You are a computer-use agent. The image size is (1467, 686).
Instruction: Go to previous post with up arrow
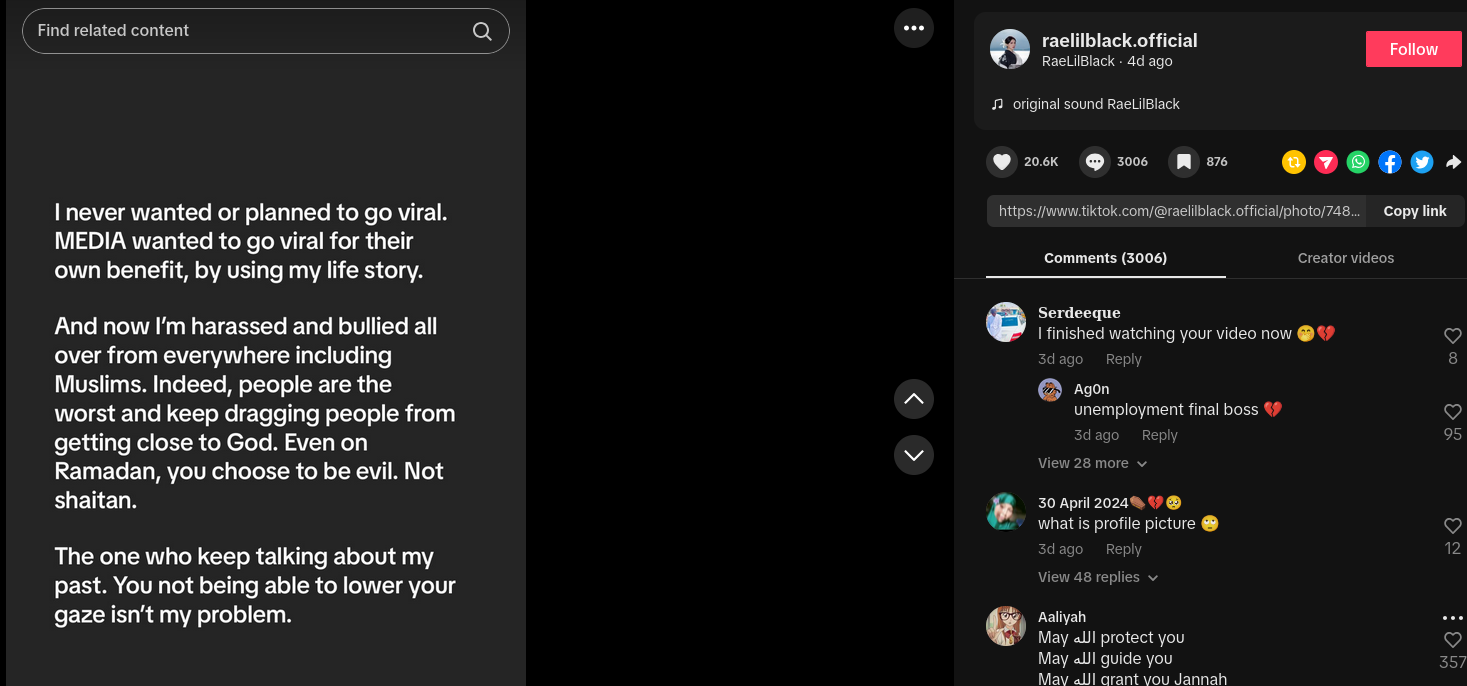(913, 399)
